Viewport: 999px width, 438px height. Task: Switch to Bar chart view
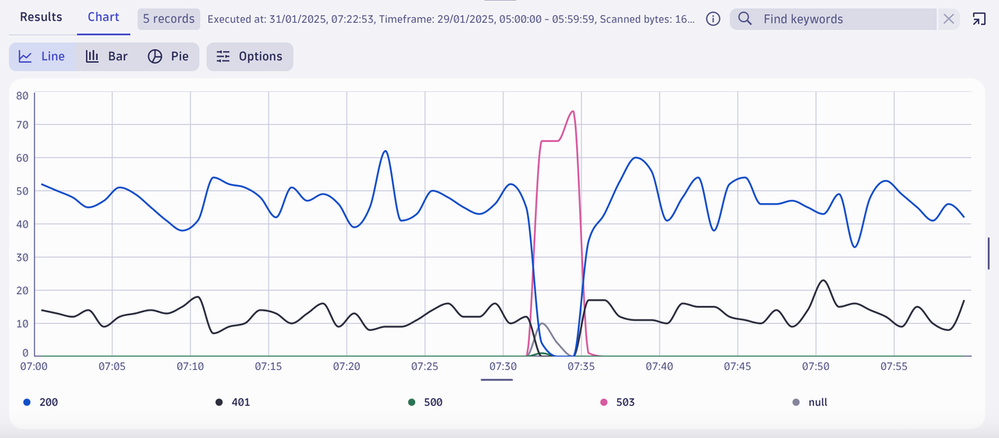click(106, 57)
